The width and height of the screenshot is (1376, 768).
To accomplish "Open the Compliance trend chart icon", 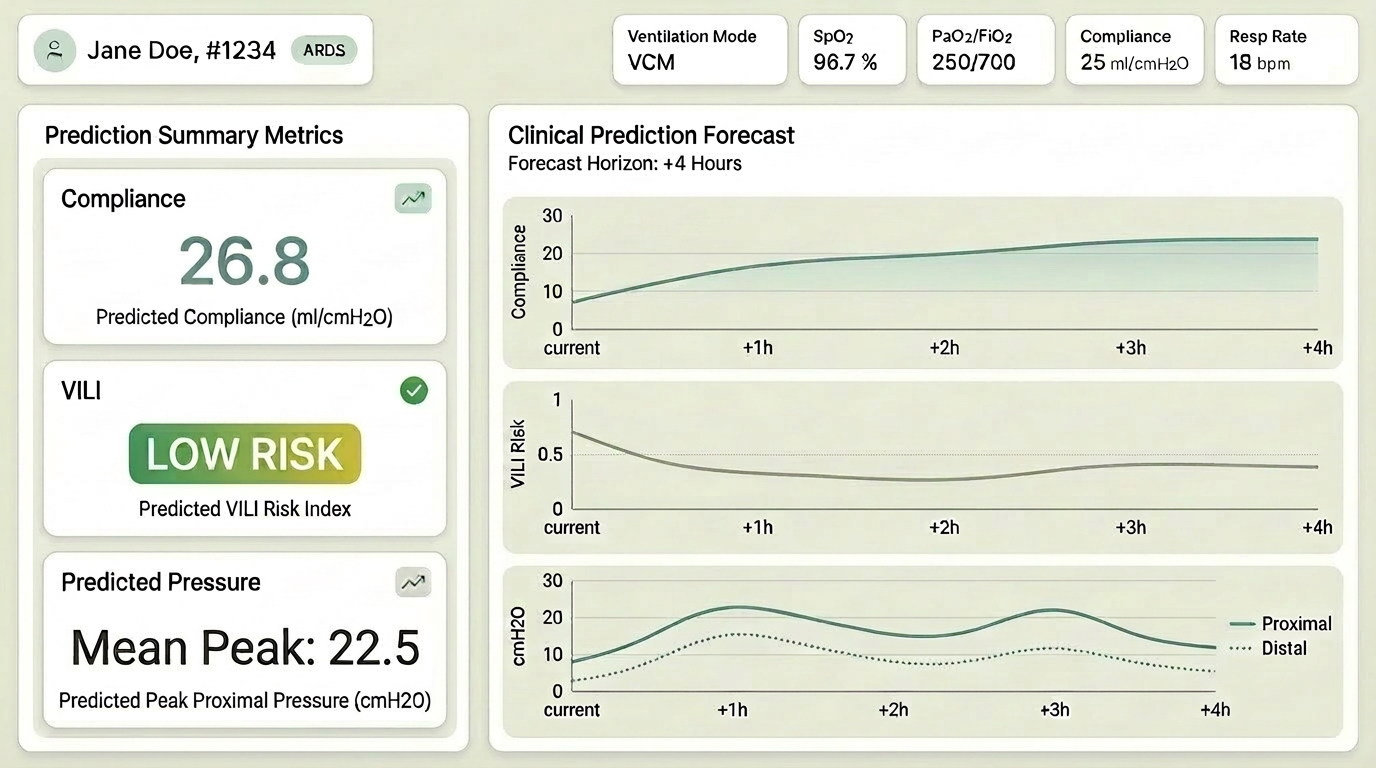I will 412,198.
